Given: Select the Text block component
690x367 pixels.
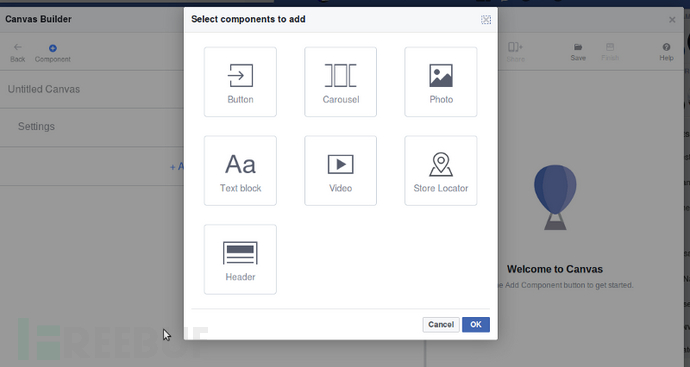Looking at the screenshot, I should (240, 171).
